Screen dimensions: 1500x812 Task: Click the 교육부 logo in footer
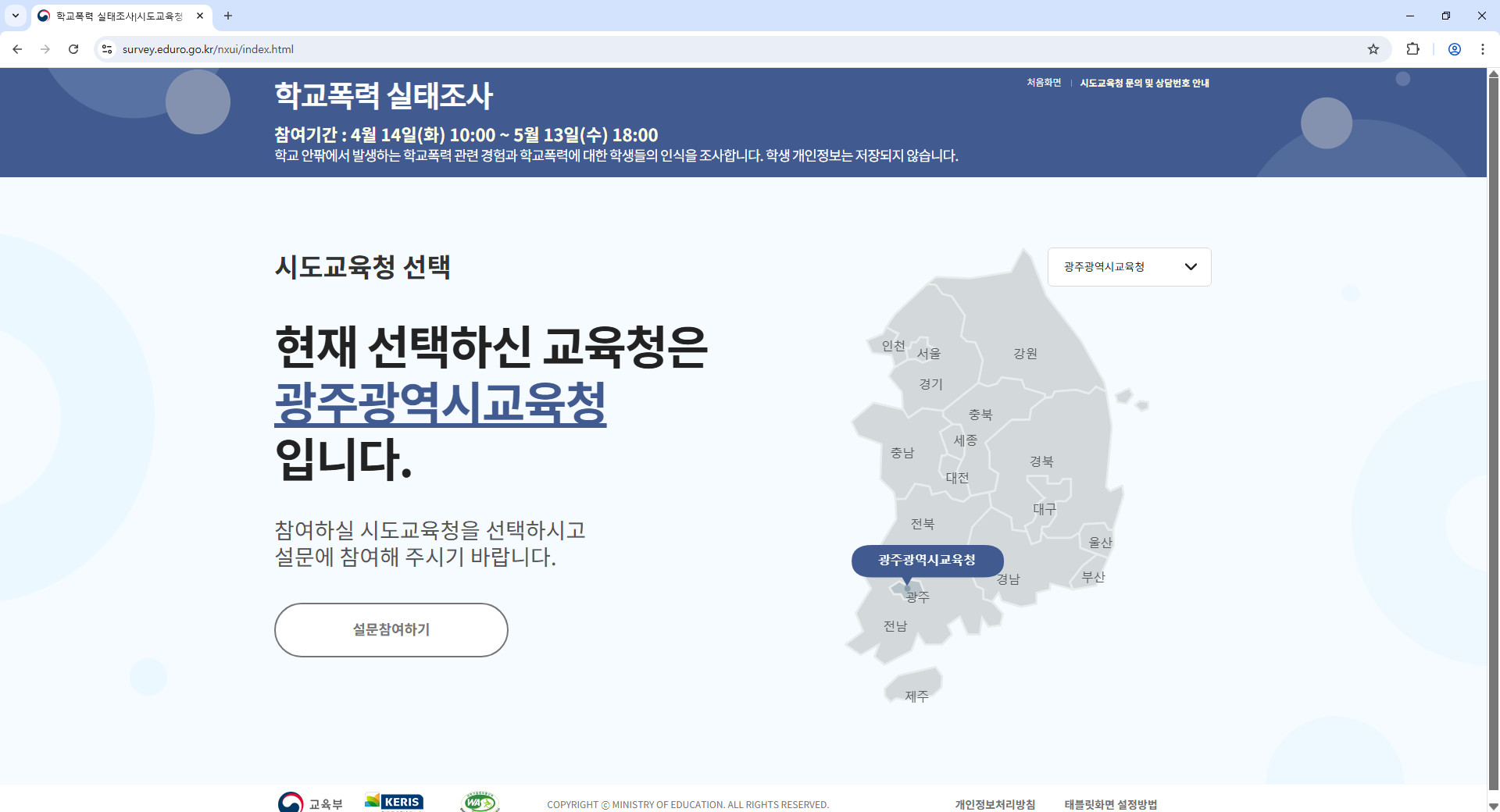[x=310, y=803]
